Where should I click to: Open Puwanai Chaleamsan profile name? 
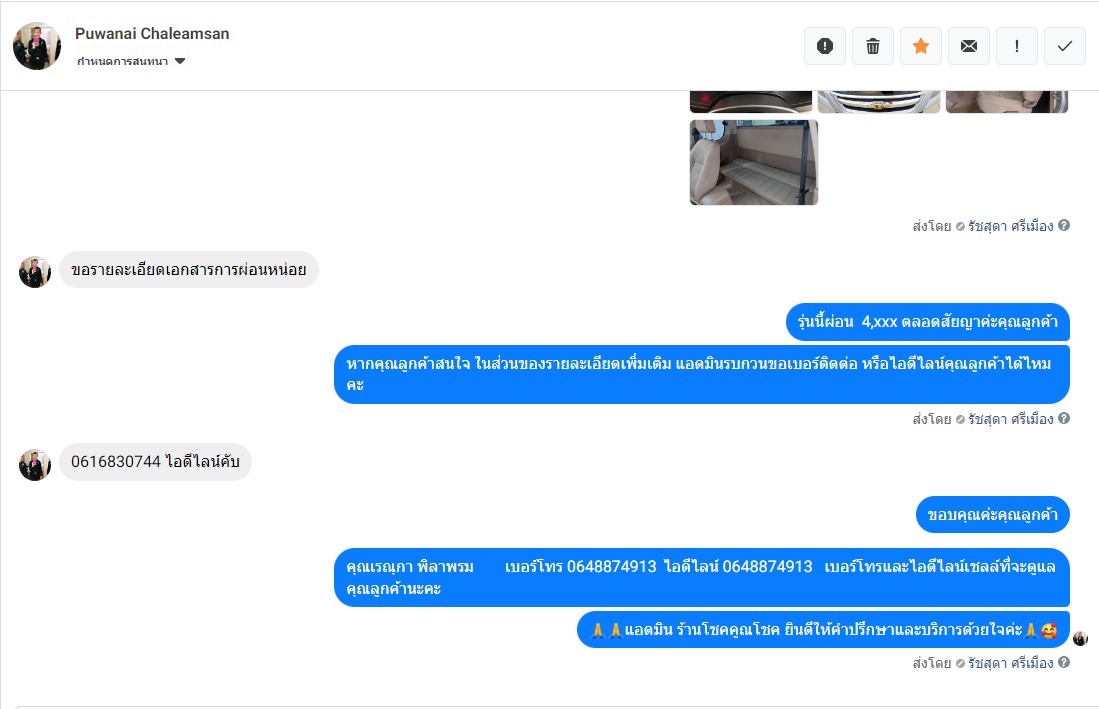click(152, 34)
